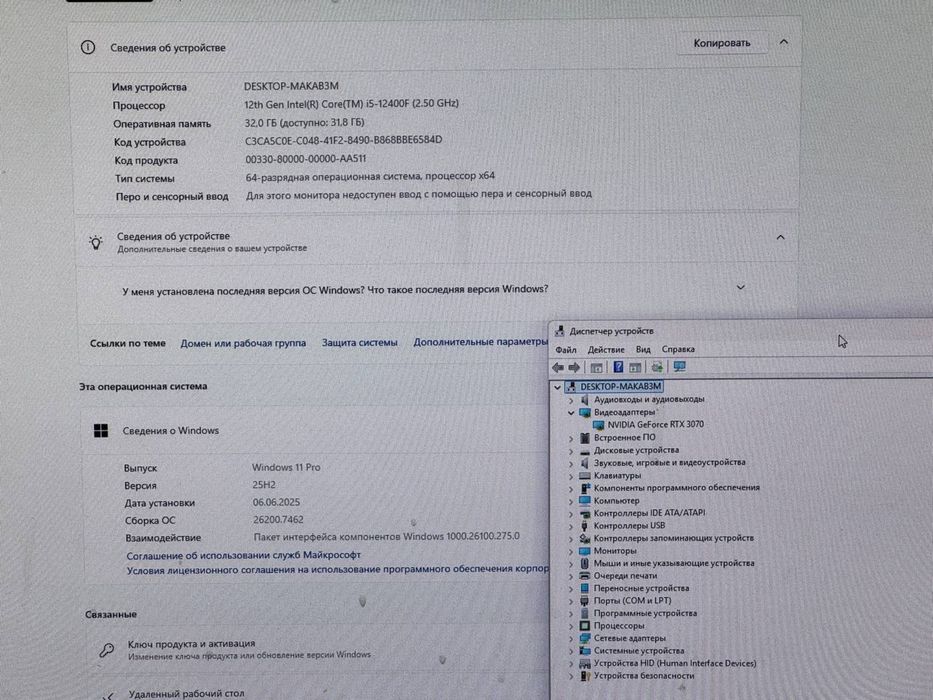The image size is (933, 700).
Task: Click device name value DESKTOP-MAKAB3M in Settings
Action: (x=291, y=86)
